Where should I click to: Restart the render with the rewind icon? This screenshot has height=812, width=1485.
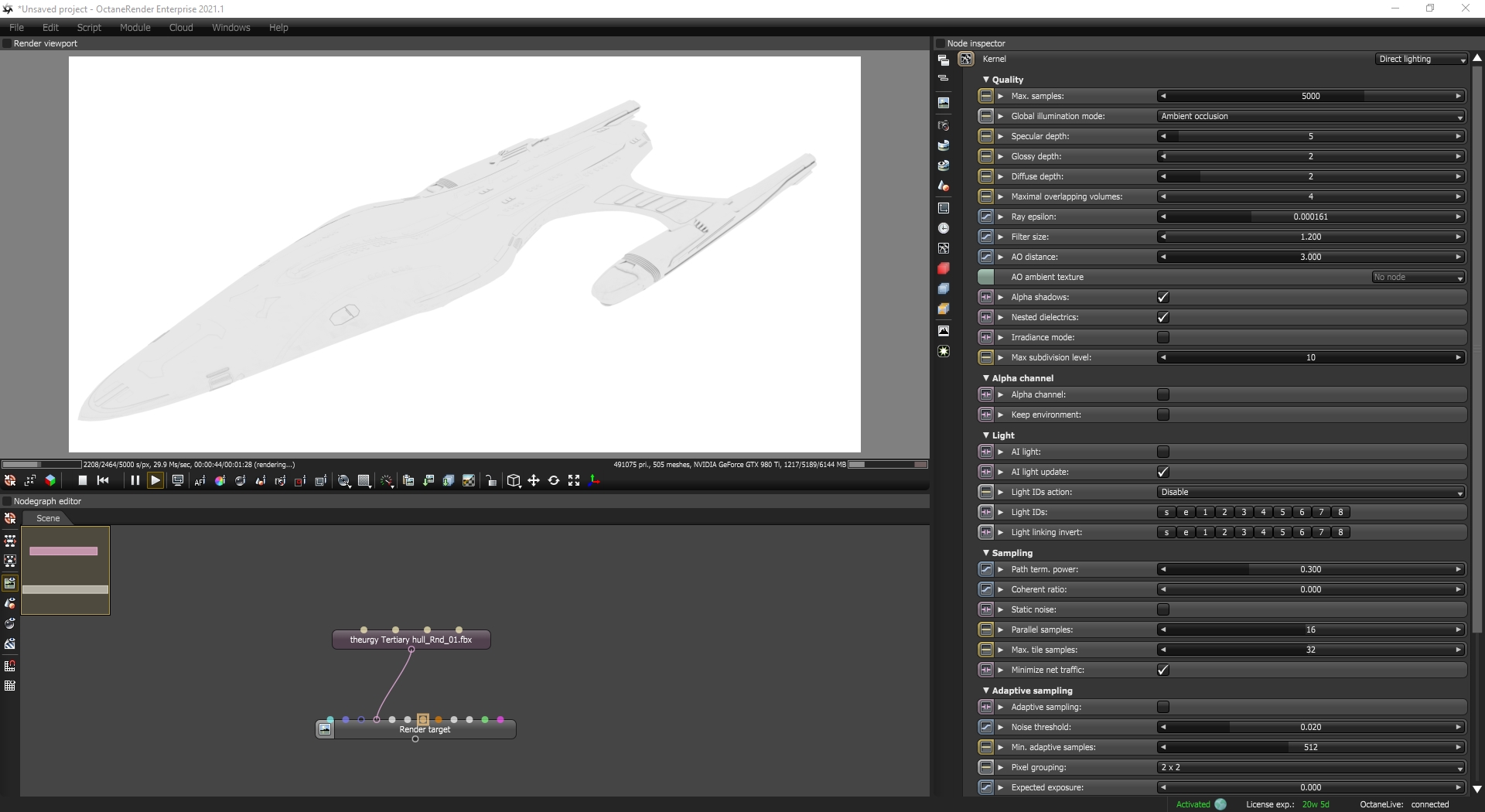point(103,481)
